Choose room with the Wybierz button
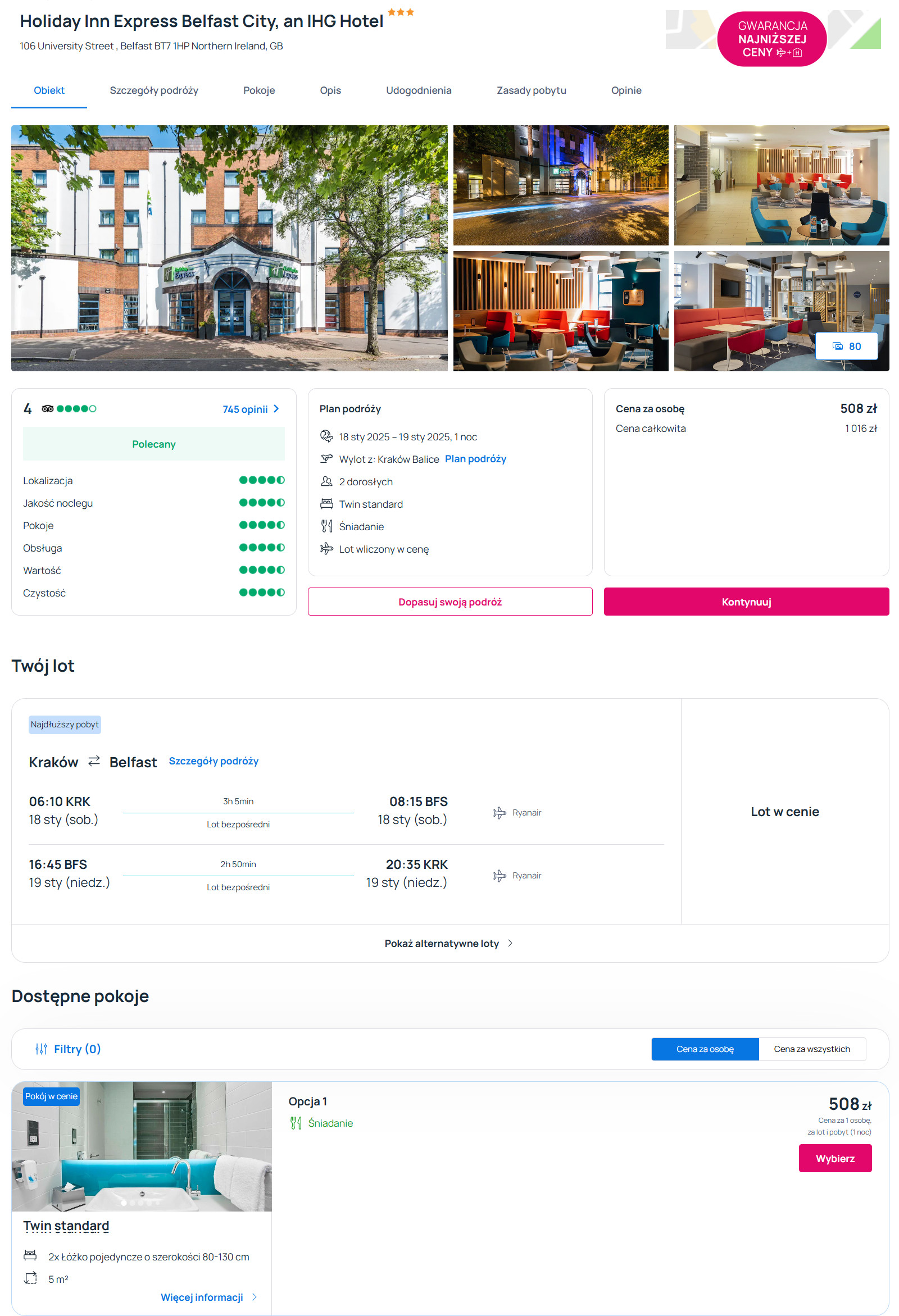Screen dimensions: 899x1316 pyautogui.click(x=834, y=1158)
